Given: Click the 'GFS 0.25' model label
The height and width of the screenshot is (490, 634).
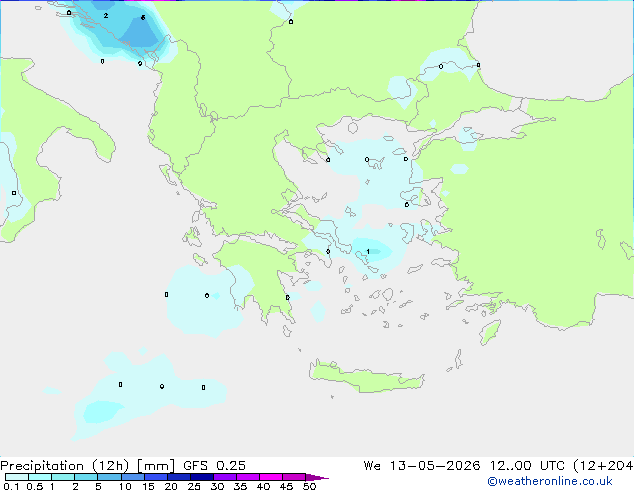Looking at the screenshot, I should pos(214,466).
